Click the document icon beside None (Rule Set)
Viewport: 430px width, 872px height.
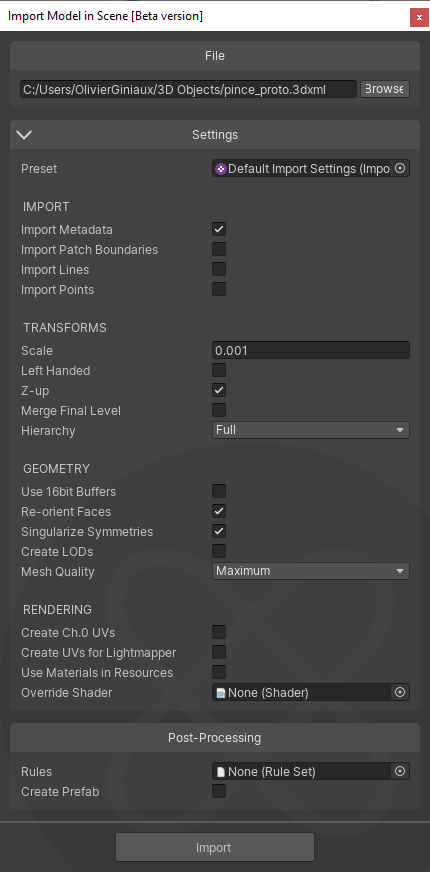point(221,772)
